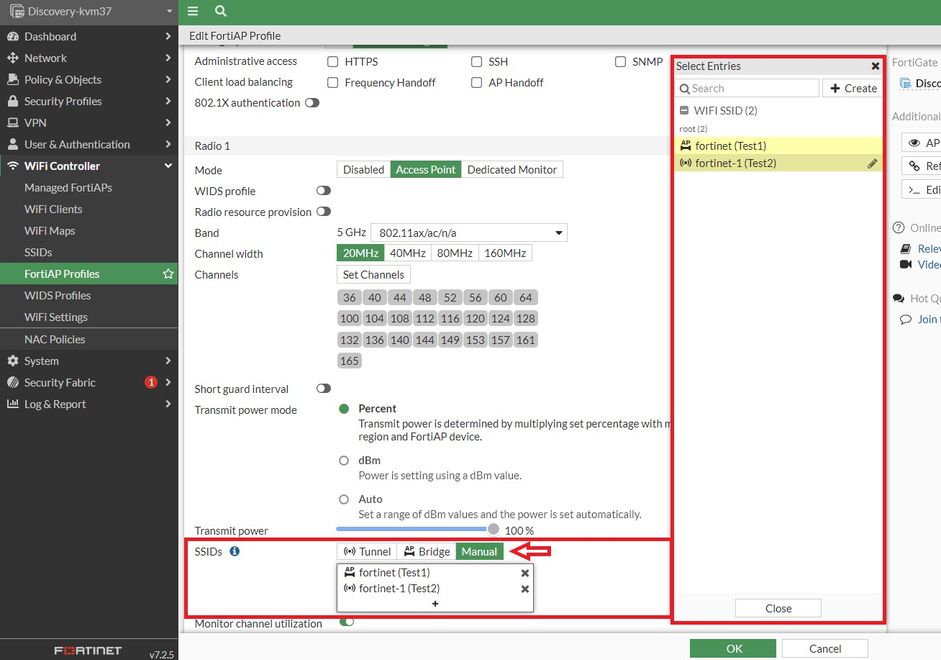Set Radio 1 mode to Dedicated Monitor
The height and width of the screenshot is (660, 941).
(512, 170)
